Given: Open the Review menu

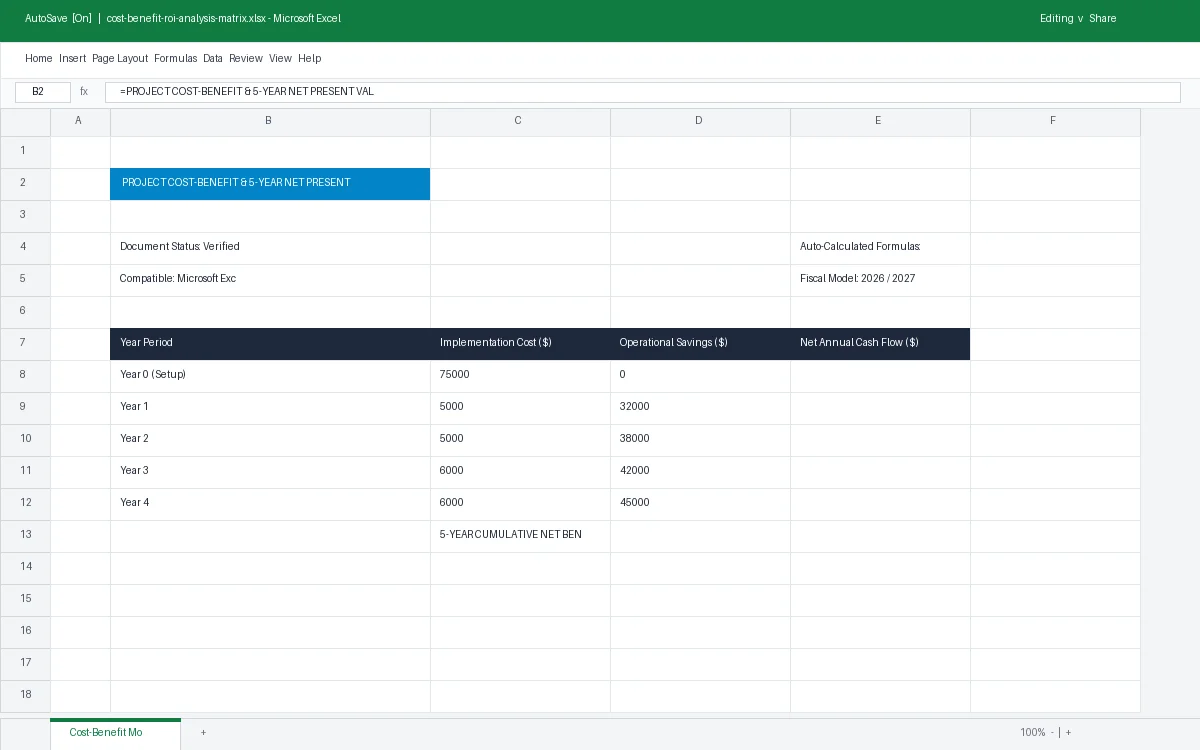Looking at the screenshot, I should (x=246, y=59).
